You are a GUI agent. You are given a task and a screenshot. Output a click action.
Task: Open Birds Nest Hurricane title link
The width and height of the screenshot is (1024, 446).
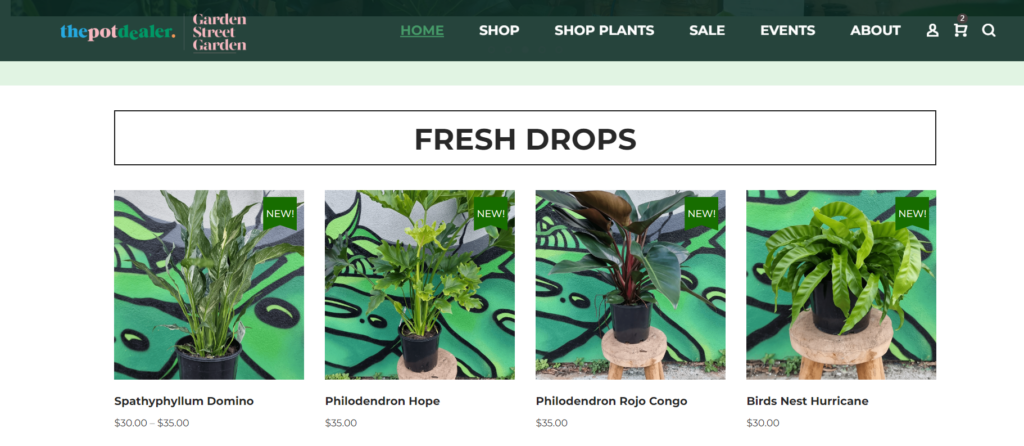pyautogui.click(x=807, y=401)
